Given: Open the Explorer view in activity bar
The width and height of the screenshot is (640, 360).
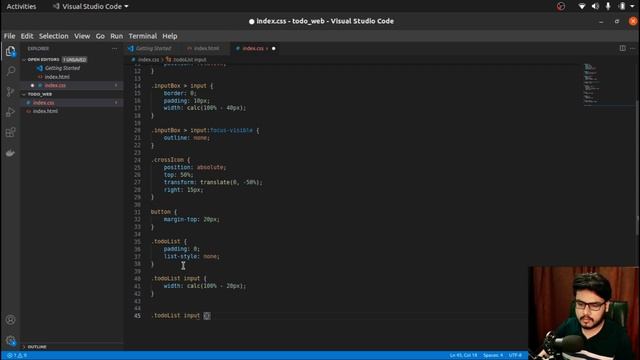Looking at the screenshot, I should tap(11, 51).
